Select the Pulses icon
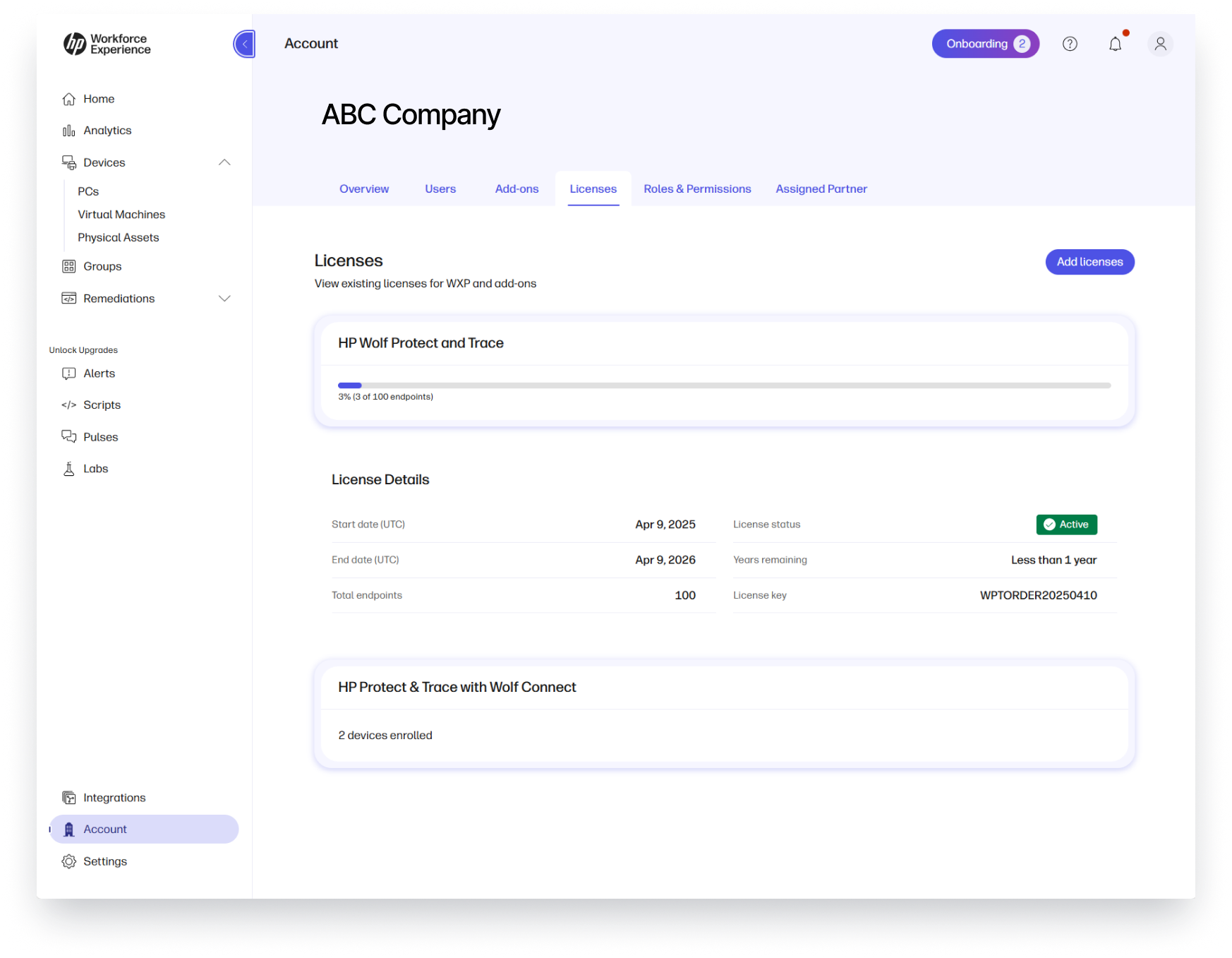This screenshot has width=1232, height=958. 69,436
